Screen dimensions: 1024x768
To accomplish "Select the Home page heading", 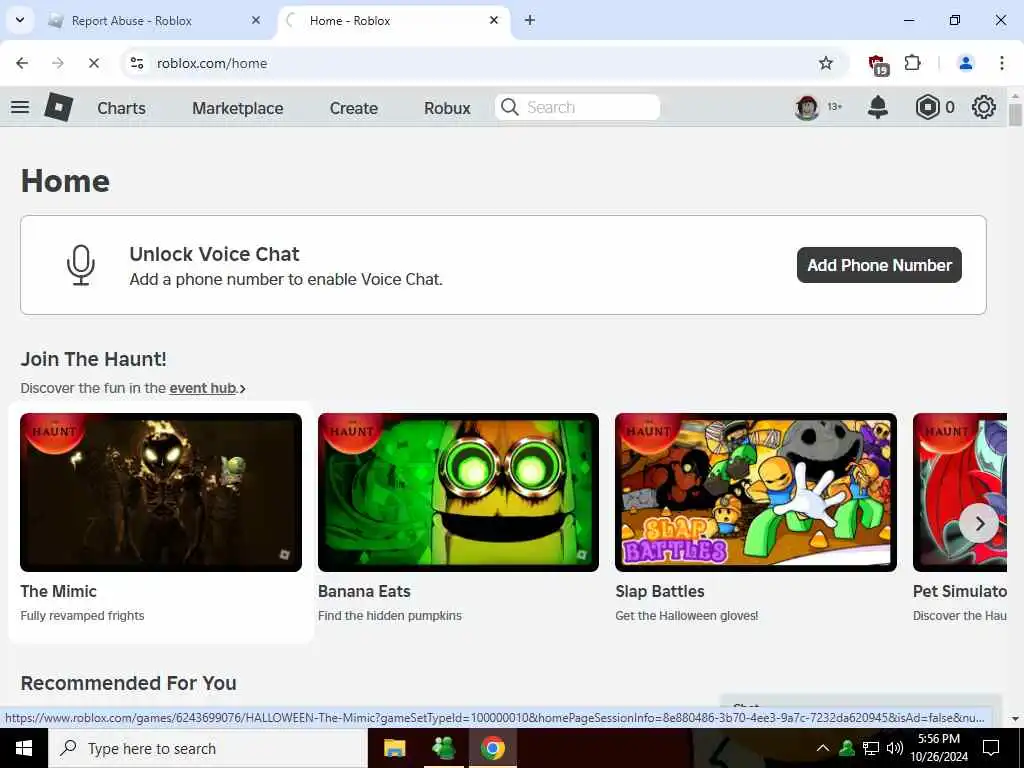I will pyautogui.click(x=65, y=181).
